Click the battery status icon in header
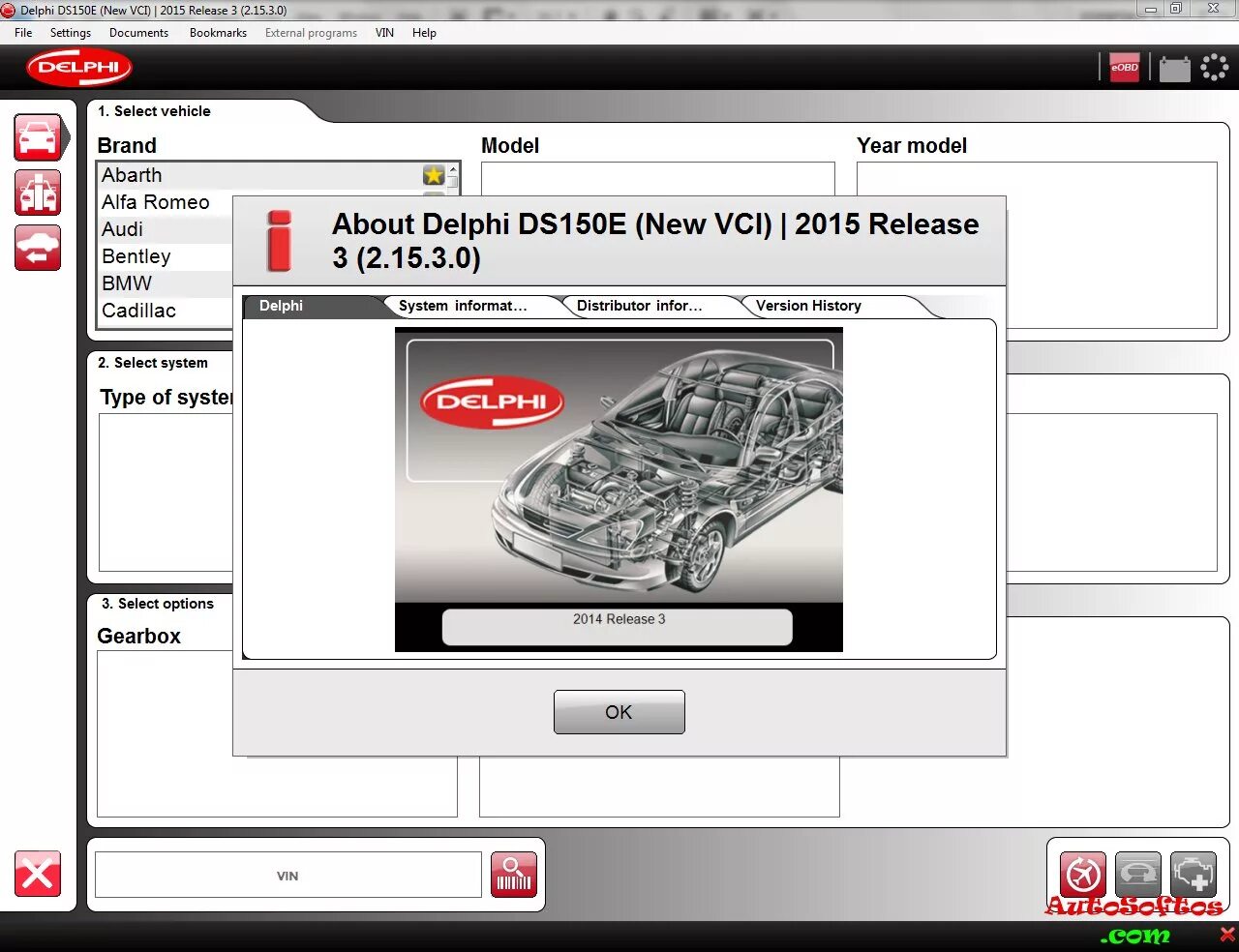This screenshot has height=952, width=1239. [1174, 69]
